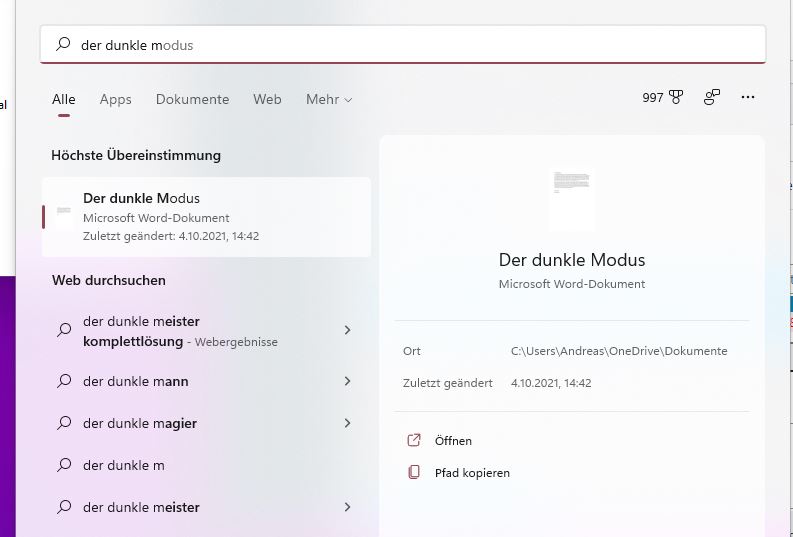
Task: Click Öffnen to open the document
Action: point(453,441)
